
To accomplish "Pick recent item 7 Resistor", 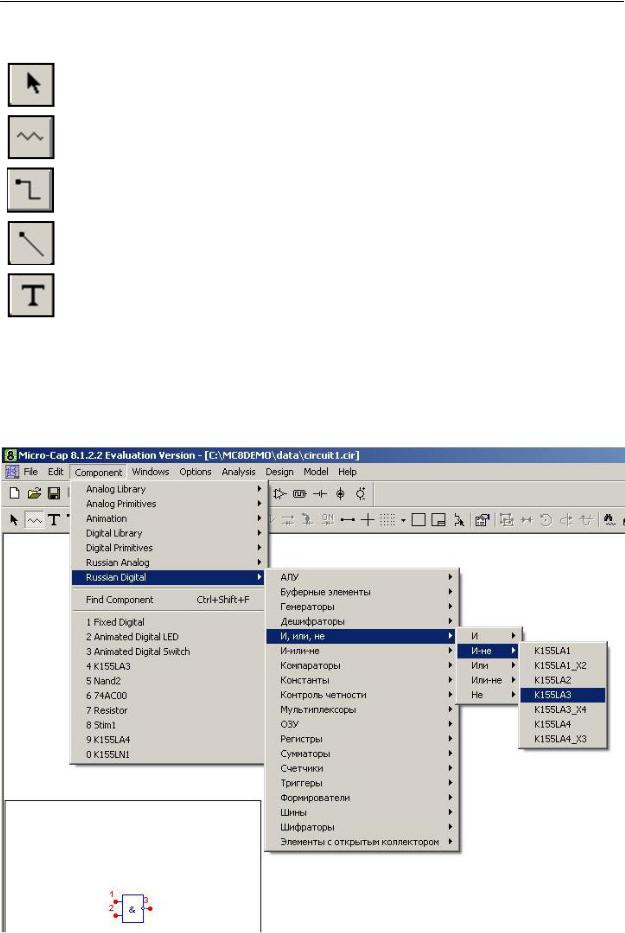I will click(x=167, y=710).
